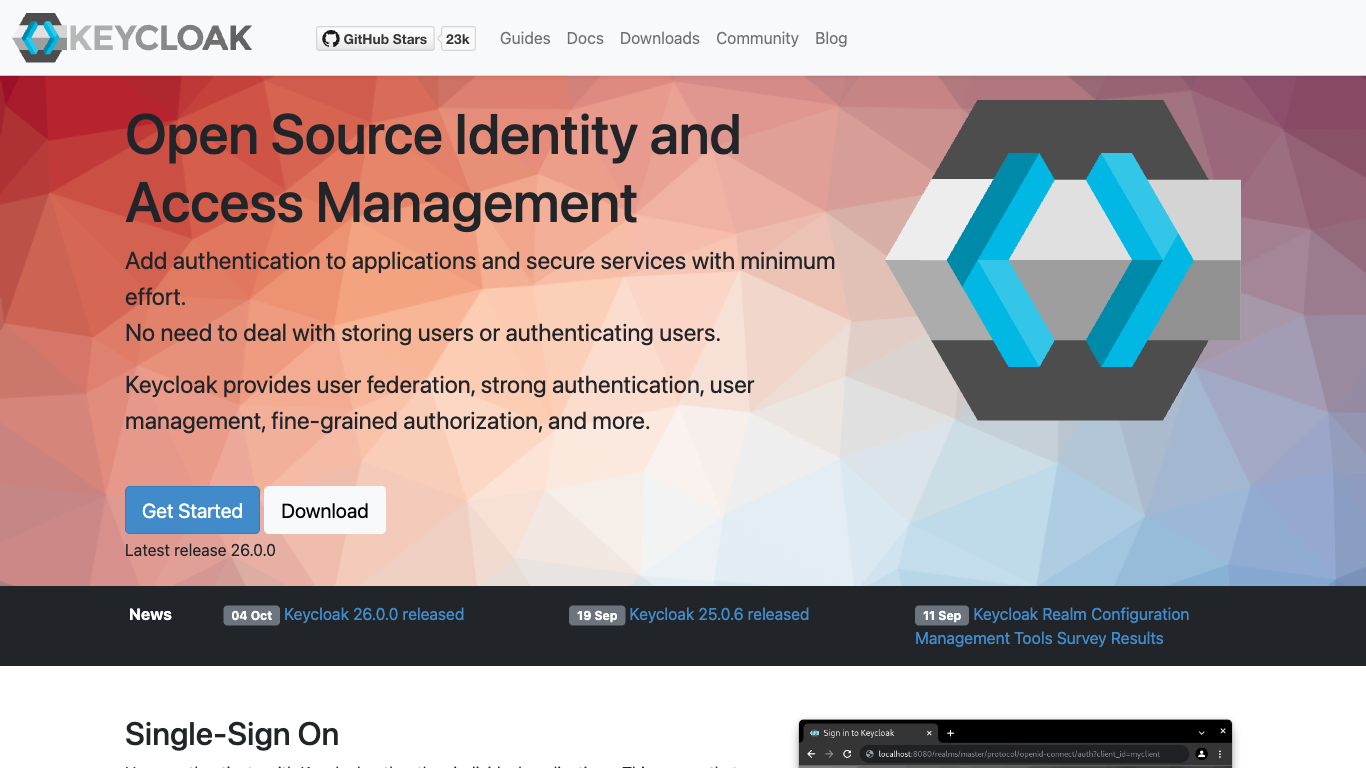Screen dimensions: 1366x768
Task: Click the Latest release 26.0.0 text
Action: (x=200, y=550)
